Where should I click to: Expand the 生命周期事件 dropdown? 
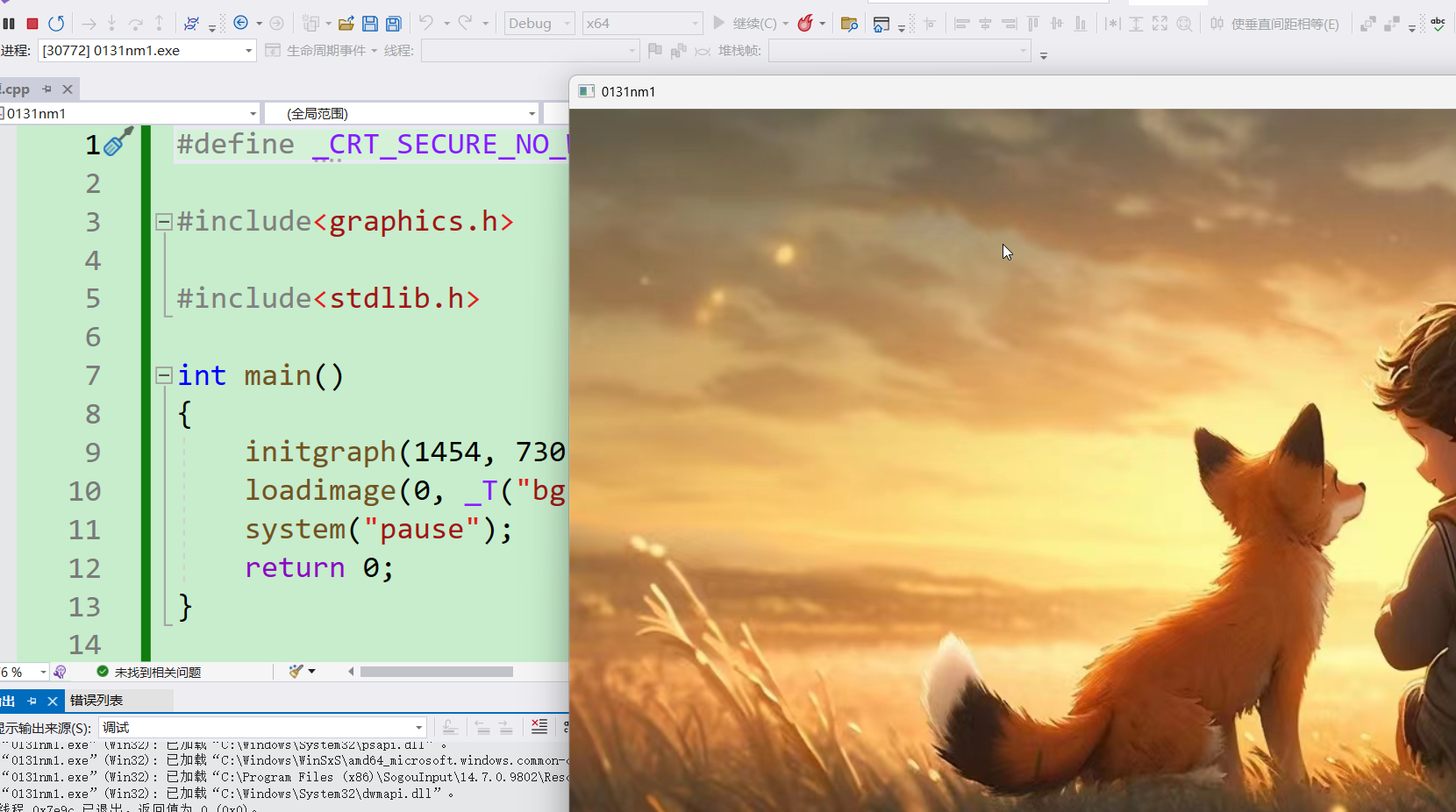(375, 51)
